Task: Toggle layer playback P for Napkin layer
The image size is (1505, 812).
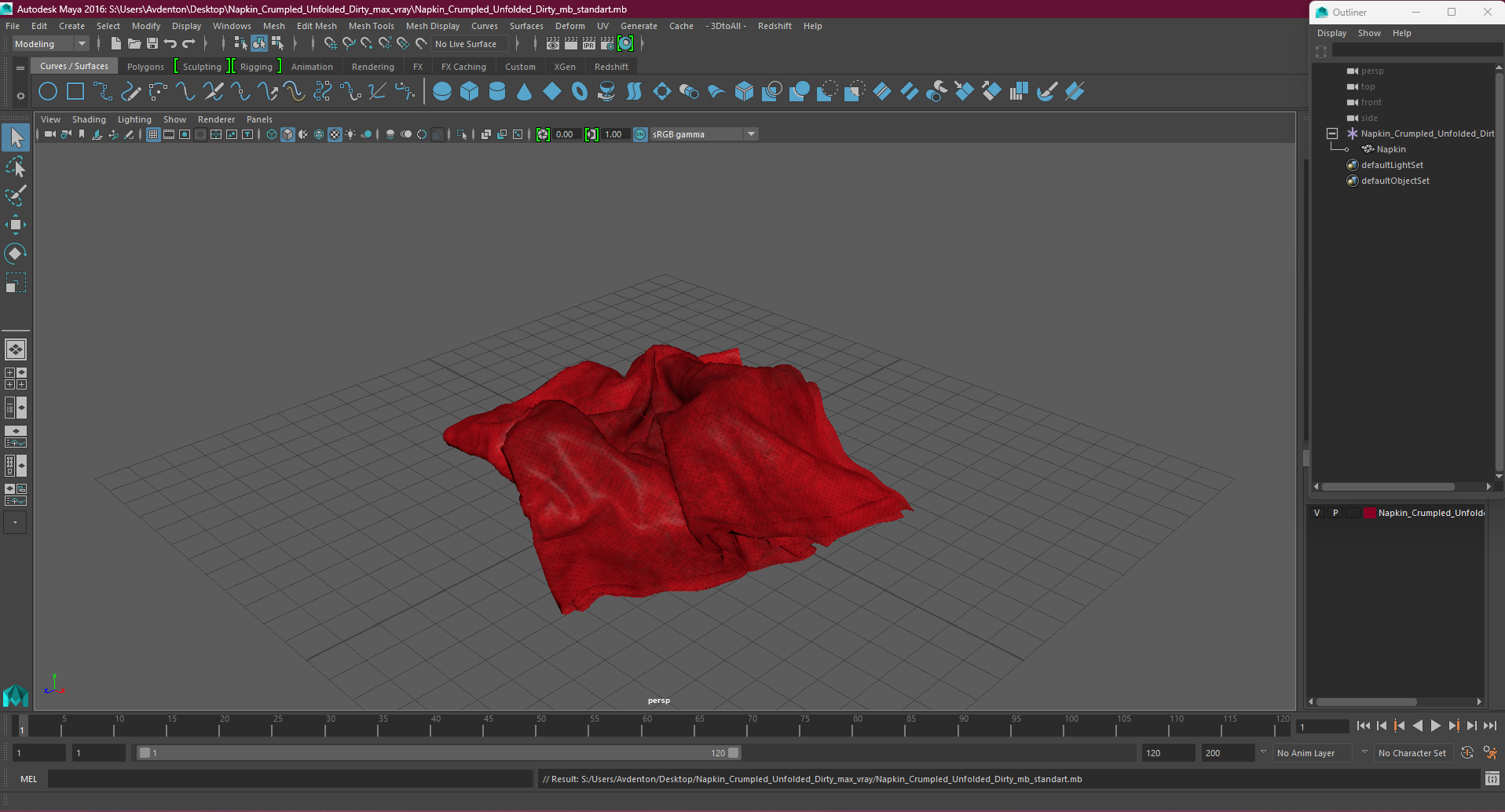Action: coord(1335,513)
